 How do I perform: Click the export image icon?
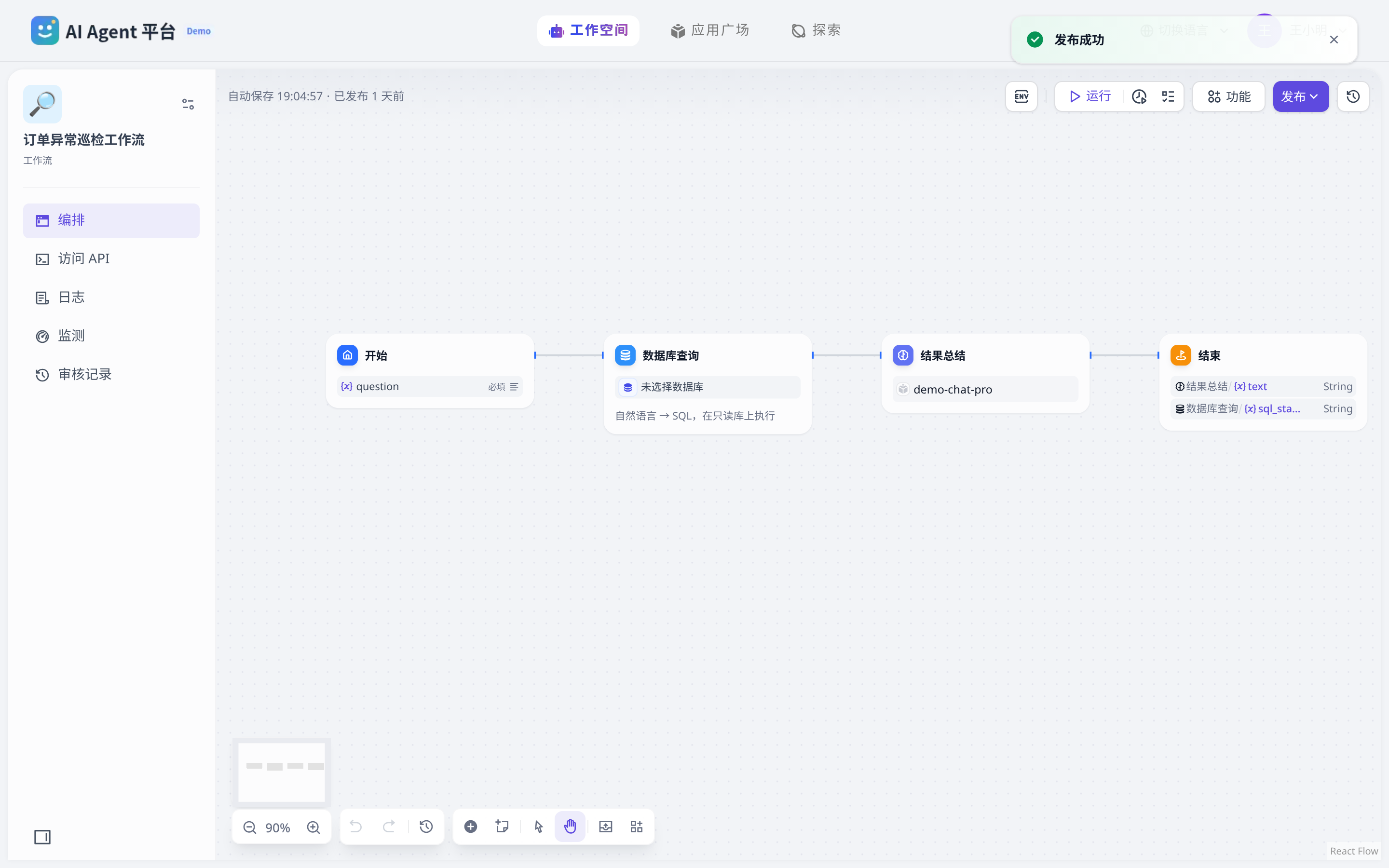606,827
